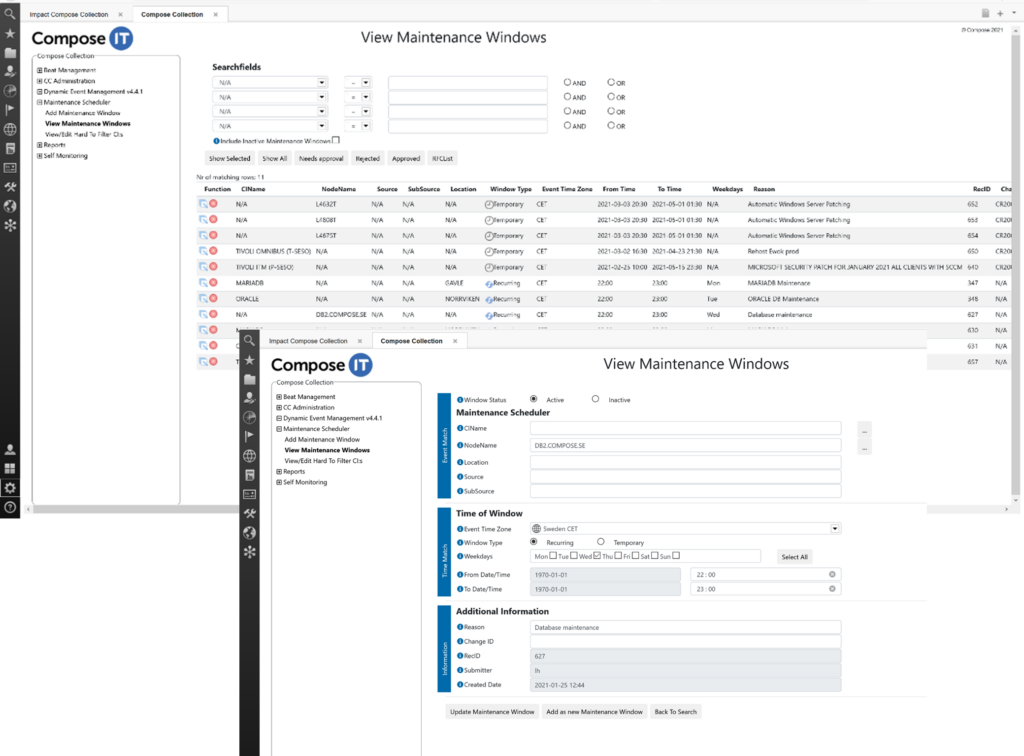1024x756 pixels.
Task: Click delete icon for TIVOLI OMNIBUS row
Action: click(x=214, y=251)
